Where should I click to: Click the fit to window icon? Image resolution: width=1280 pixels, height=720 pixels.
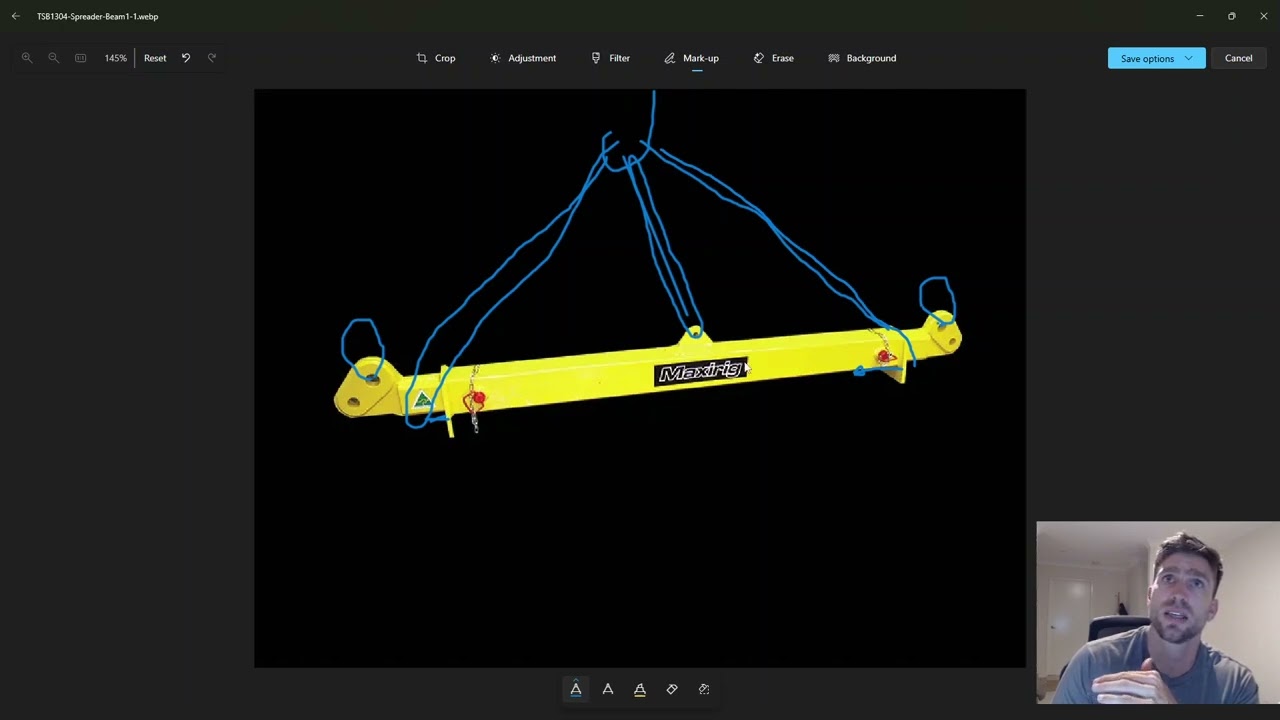click(81, 58)
